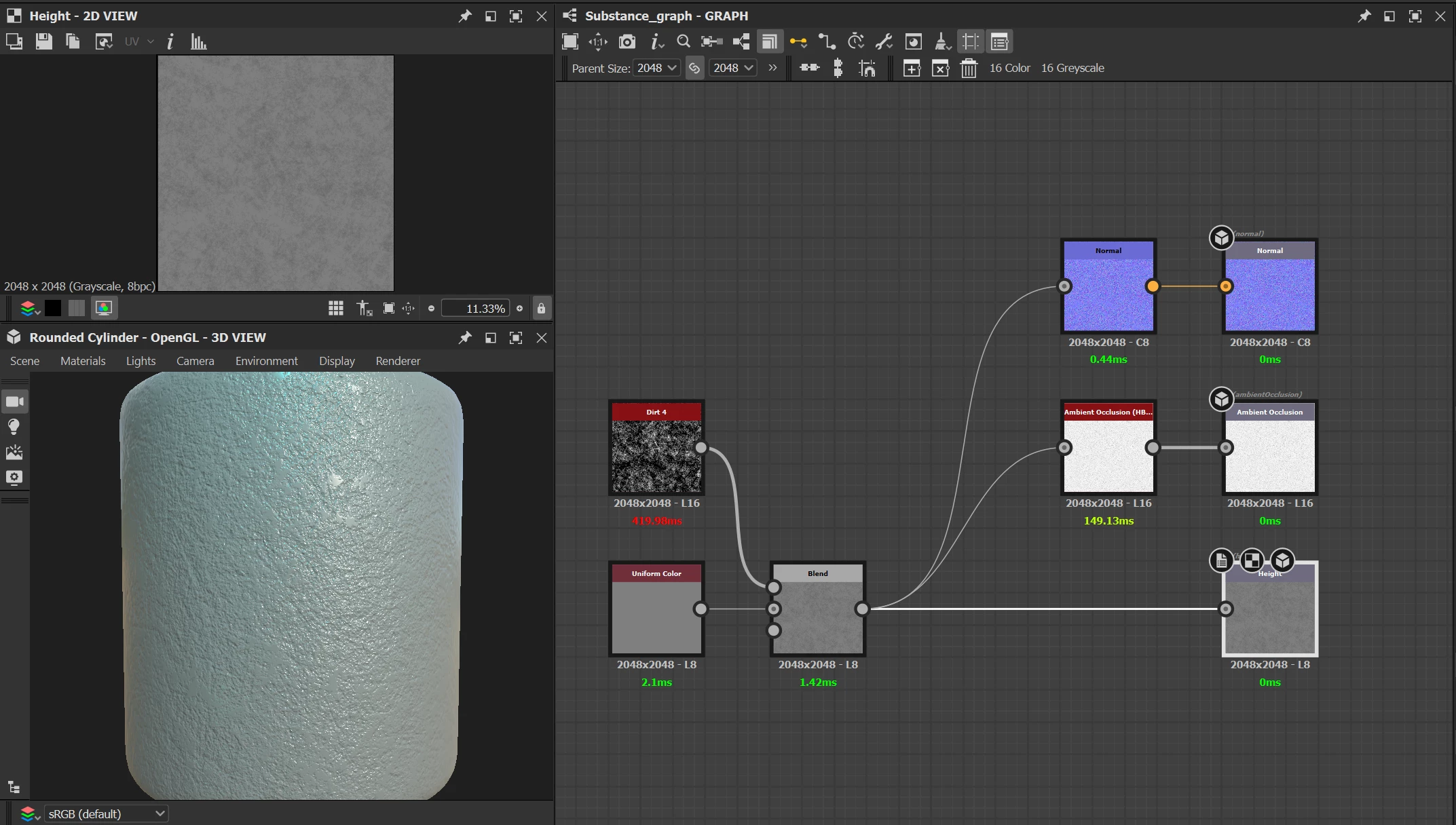
Task: Click the black background color swatch
Action: (53, 309)
